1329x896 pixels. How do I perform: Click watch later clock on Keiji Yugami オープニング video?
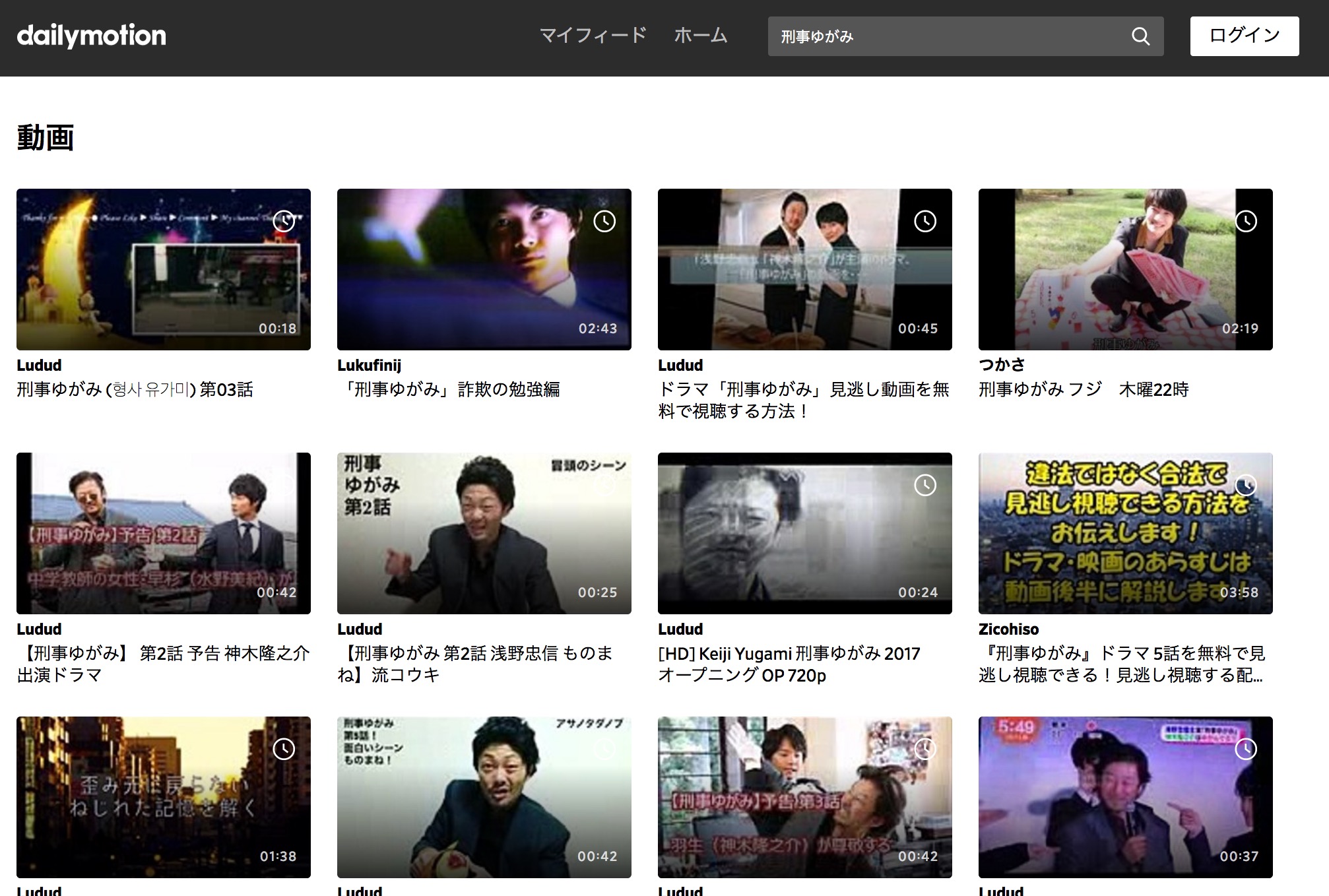(x=925, y=485)
